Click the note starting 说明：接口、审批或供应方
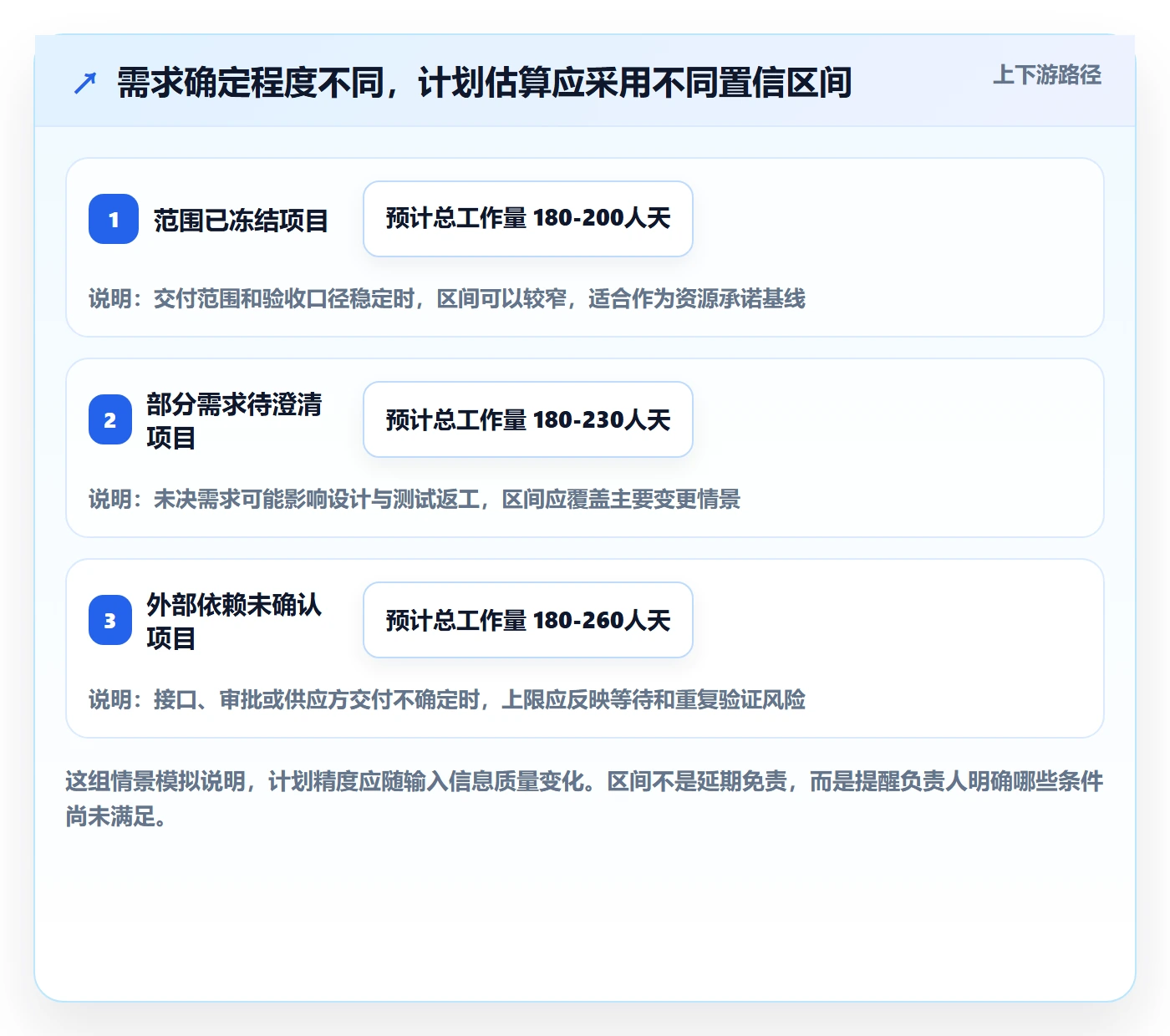The image size is (1170, 1036). (447, 699)
